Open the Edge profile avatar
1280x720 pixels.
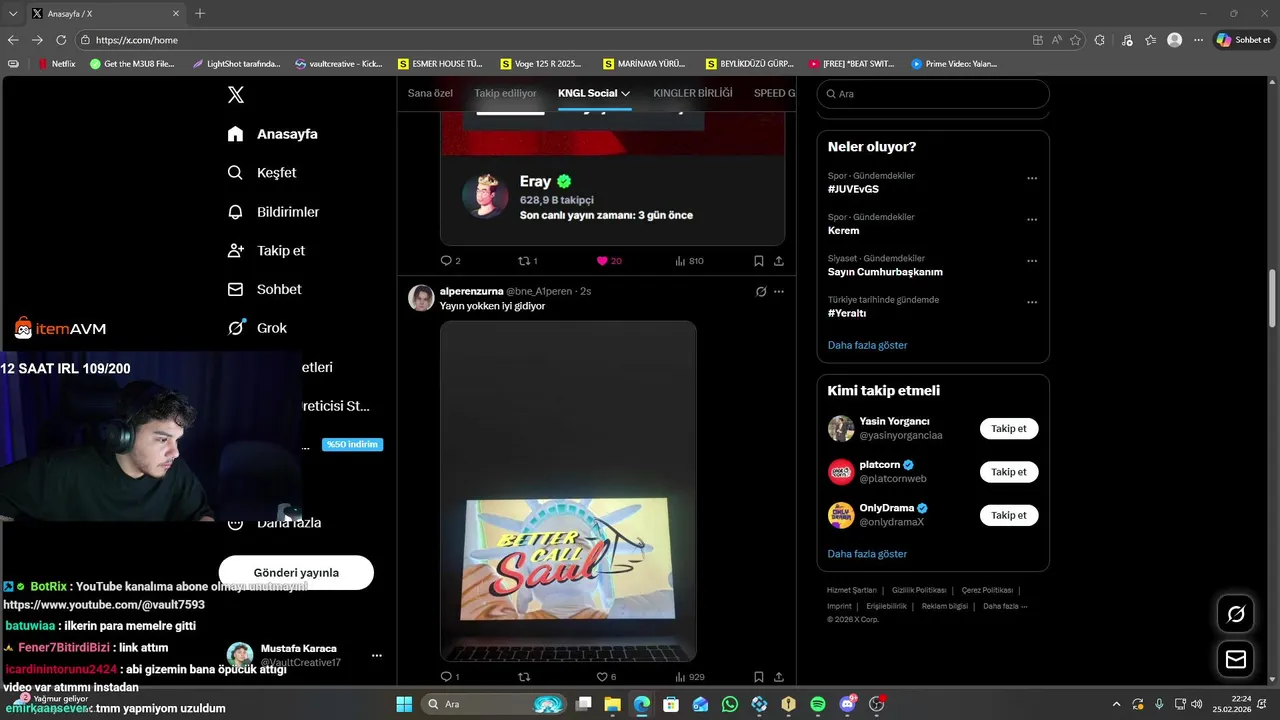(1175, 40)
